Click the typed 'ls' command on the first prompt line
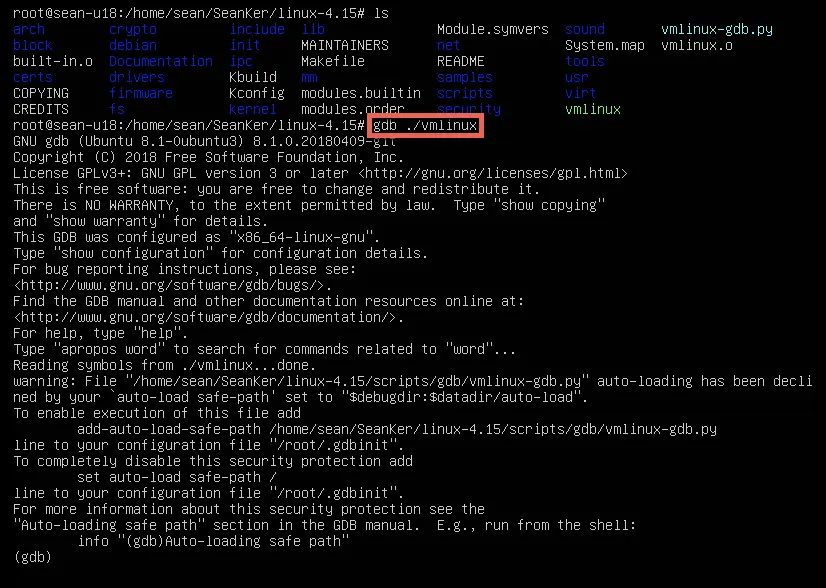This screenshot has height=588, width=826. (381, 13)
